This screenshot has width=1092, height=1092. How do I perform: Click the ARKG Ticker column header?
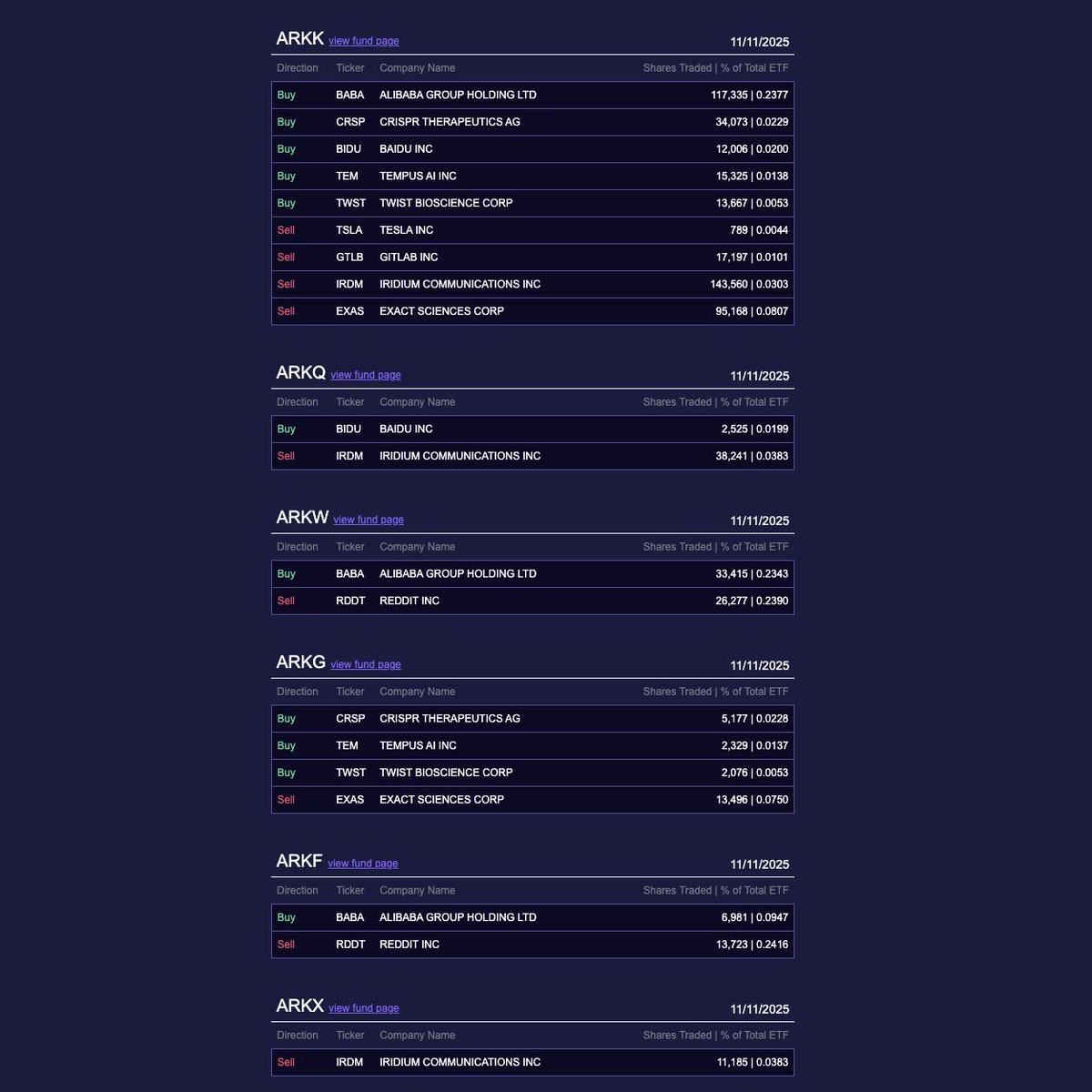pos(349,692)
